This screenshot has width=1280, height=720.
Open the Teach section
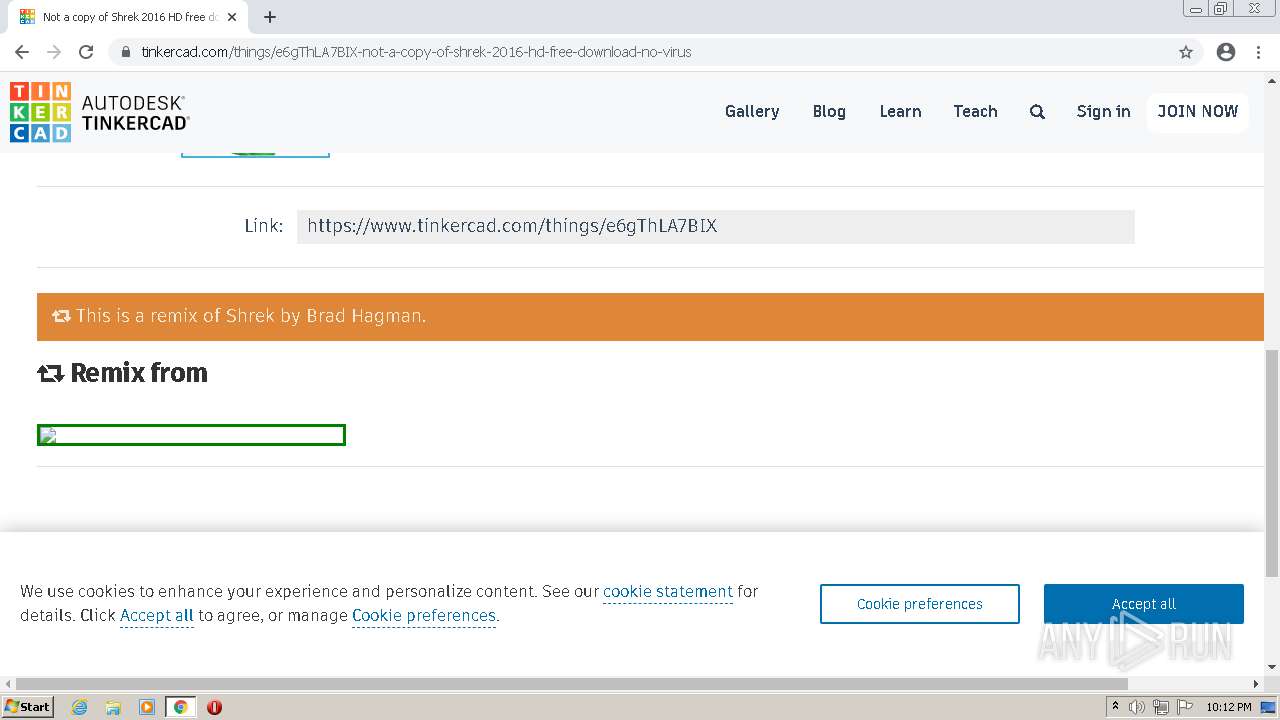975,112
